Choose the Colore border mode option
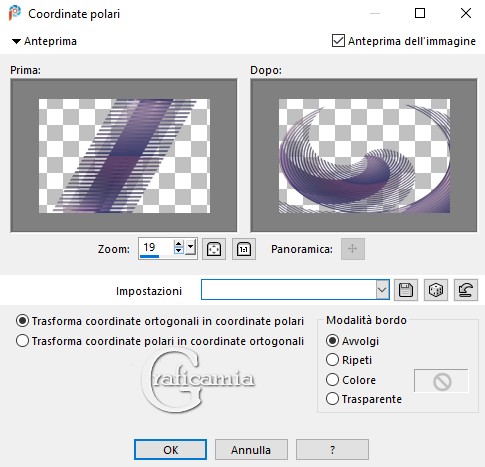Viewport: 485px width, 467px height. pyautogui.click(x=332, y=380)
